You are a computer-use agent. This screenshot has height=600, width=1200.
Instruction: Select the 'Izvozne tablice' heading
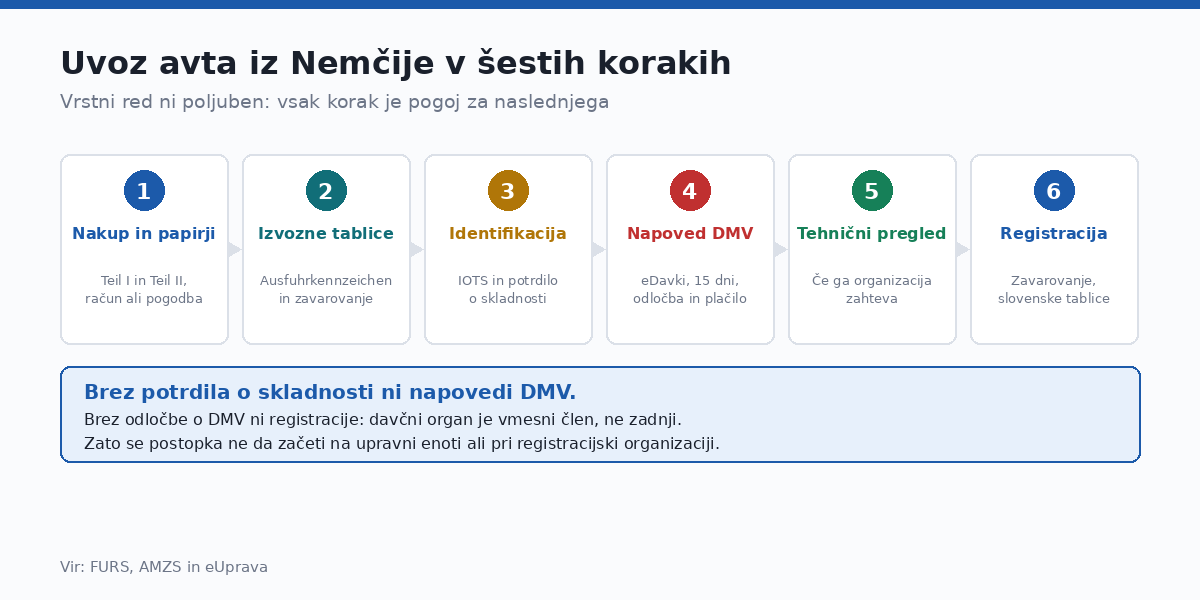(x=326, y=234)
